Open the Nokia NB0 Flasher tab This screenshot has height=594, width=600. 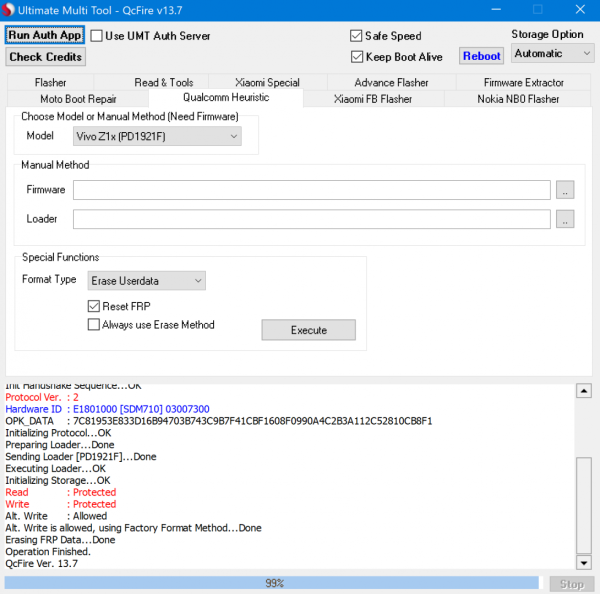[518, 99]
